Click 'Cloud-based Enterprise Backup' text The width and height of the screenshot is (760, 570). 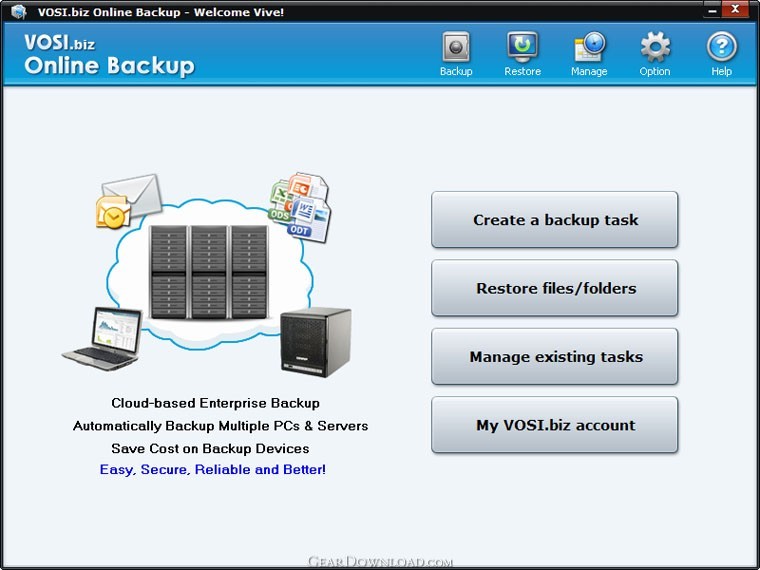point(215,403)
